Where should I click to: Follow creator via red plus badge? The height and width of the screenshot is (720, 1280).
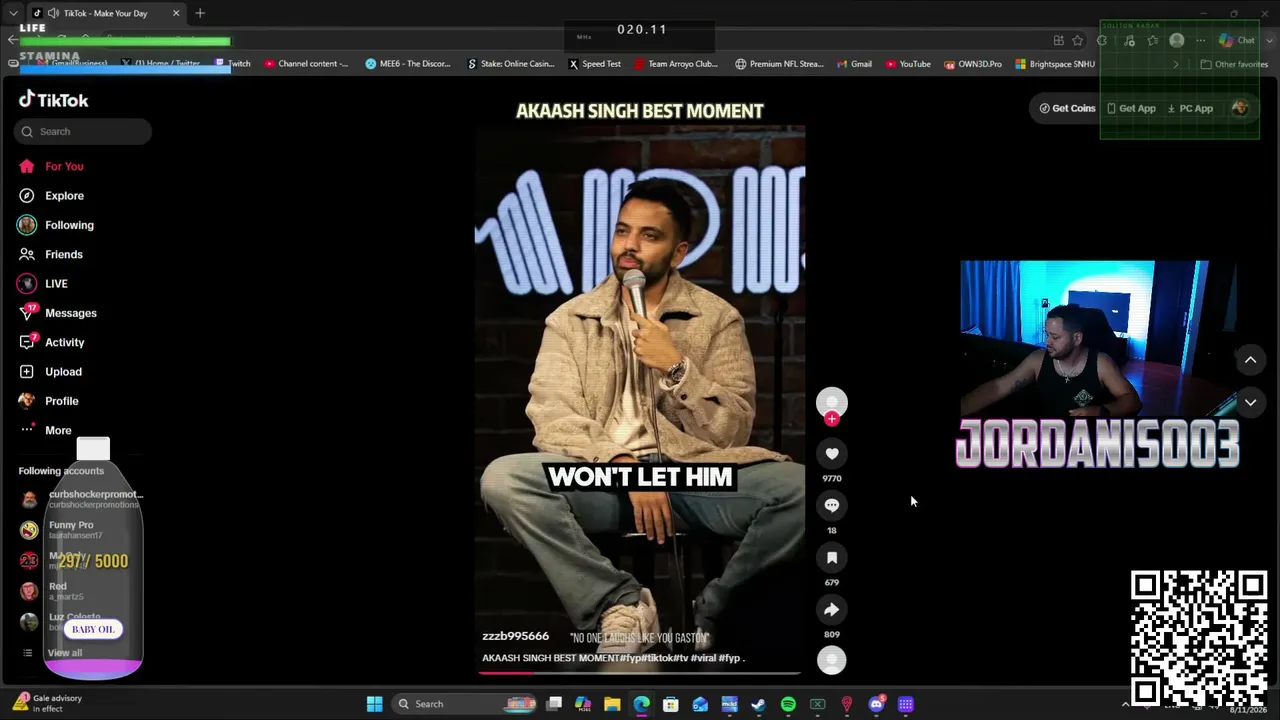coord(832,419)
